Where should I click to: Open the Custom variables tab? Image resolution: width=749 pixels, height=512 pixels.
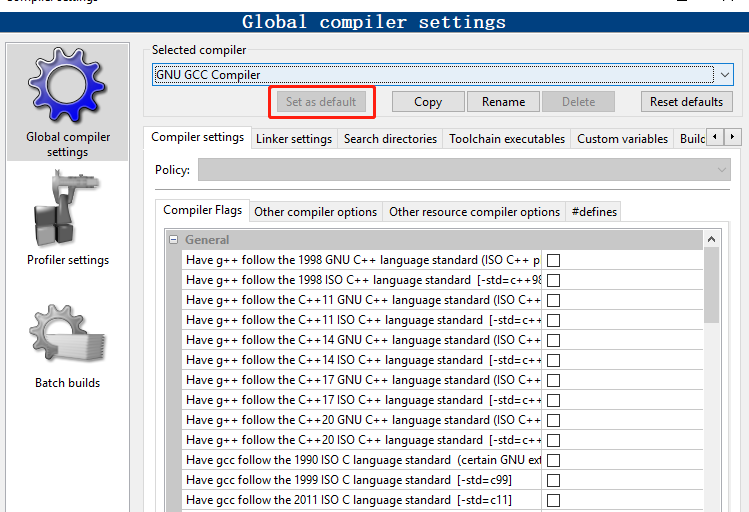[622, 139]
